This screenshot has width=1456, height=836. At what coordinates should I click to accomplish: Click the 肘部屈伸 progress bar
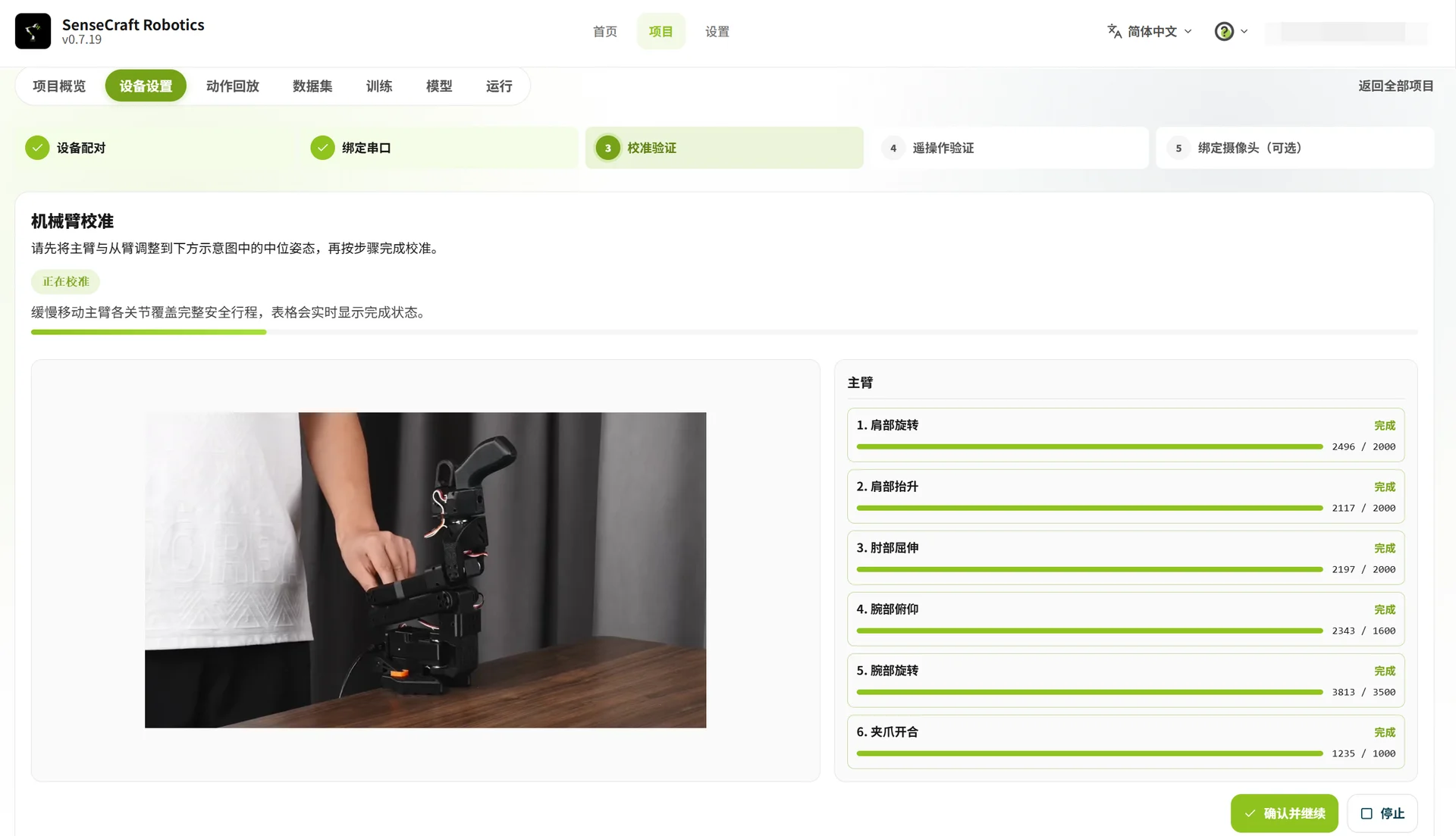click(x=1089, y=569)
